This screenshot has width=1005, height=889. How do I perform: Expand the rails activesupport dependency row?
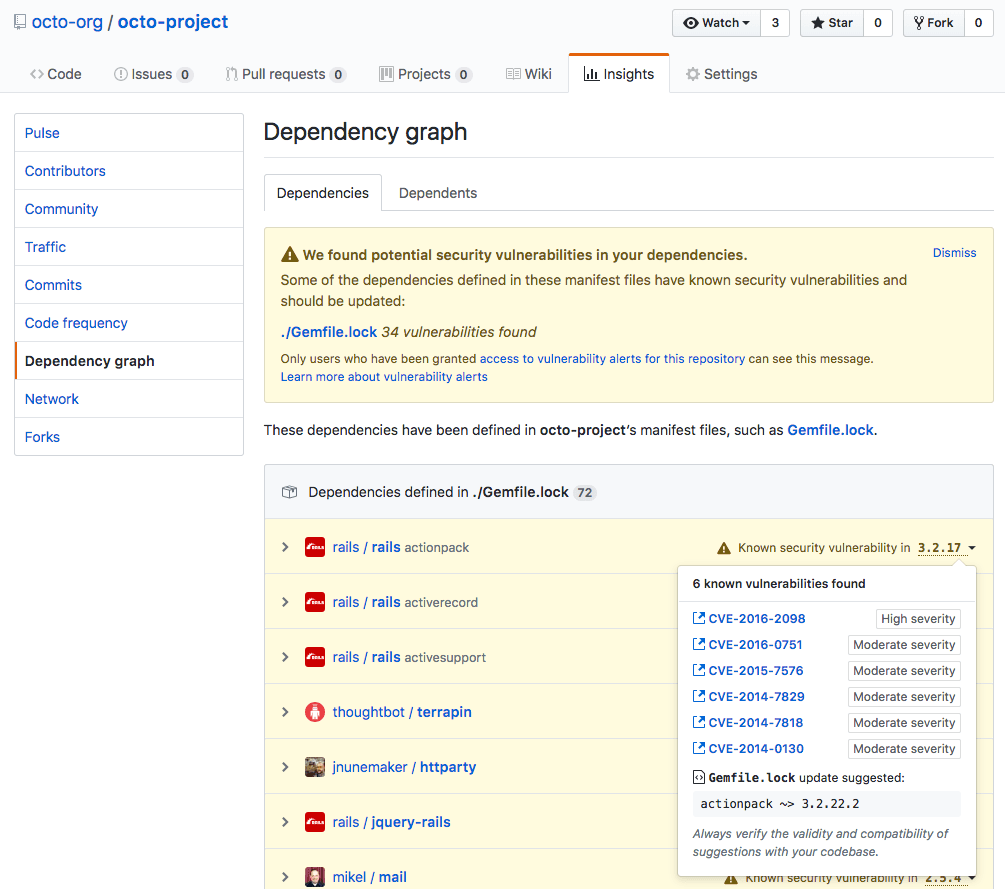pos(285,658)
